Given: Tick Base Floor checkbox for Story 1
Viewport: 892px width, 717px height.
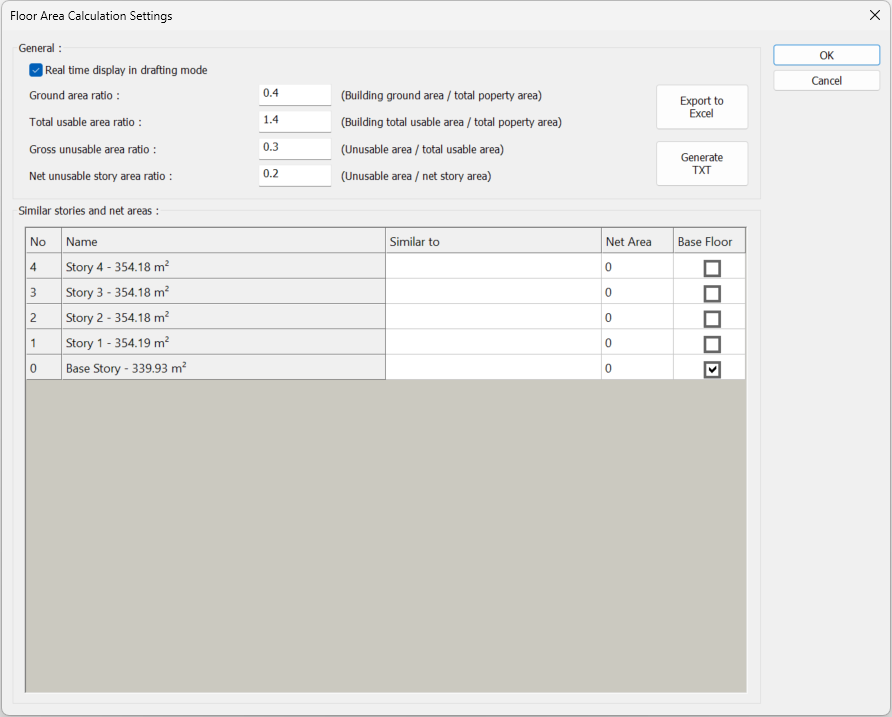Looking at the screenshot, I should [711, 344].
